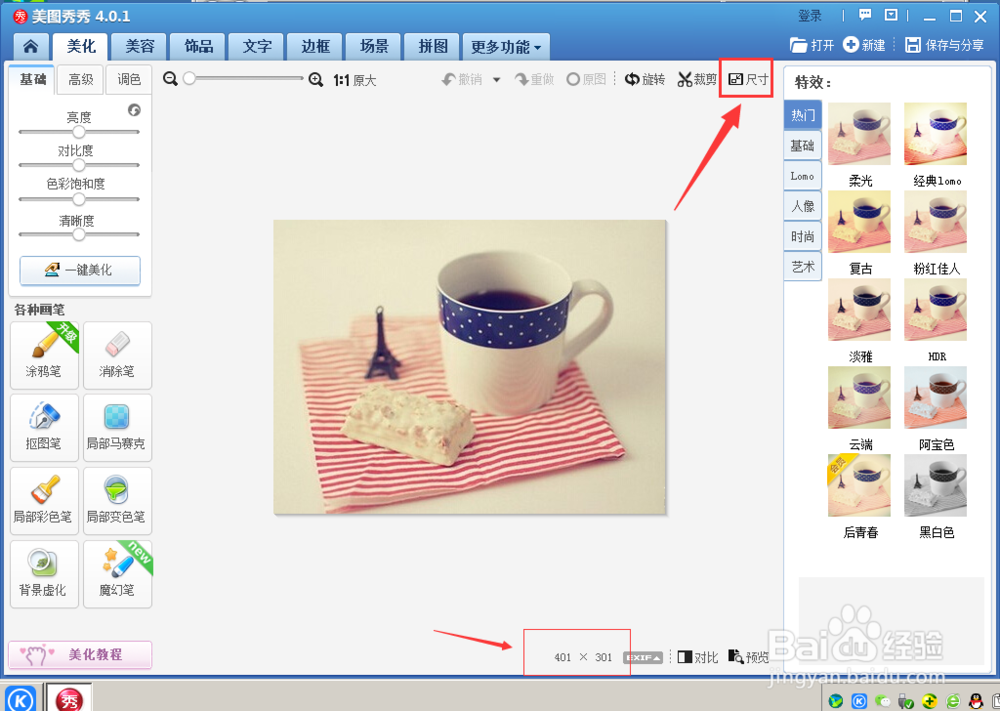Apply the 柔光 soft light effect thumbnail
Image resolution: width=1000 pixels, height=711 pixels.
pyautogui.click(x=859, y=133)
